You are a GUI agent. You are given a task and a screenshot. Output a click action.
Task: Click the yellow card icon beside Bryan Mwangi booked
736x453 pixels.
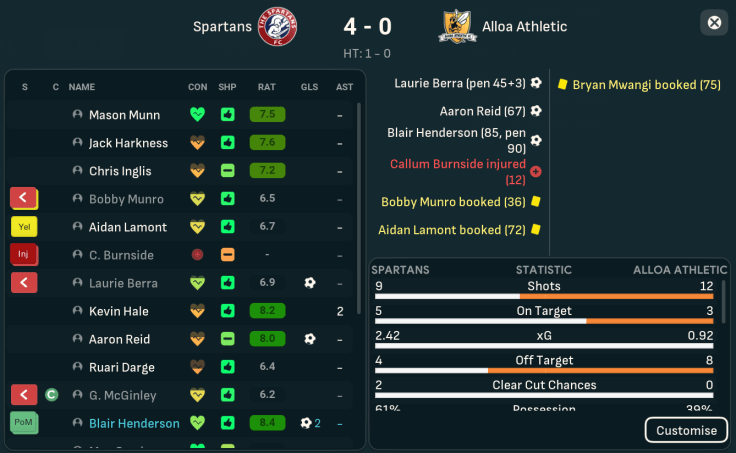[x=563, y=85]
